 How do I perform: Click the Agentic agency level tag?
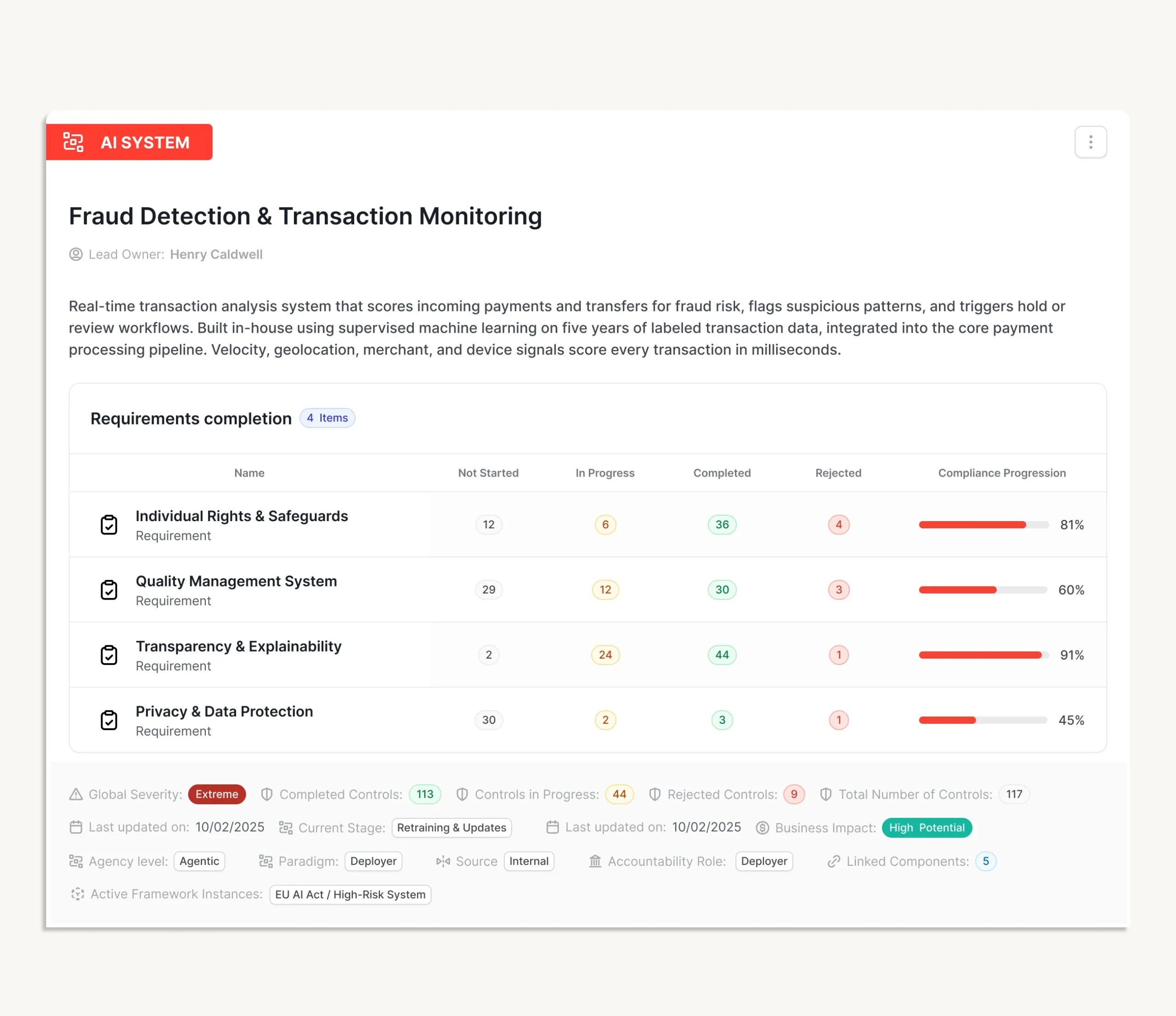pyautogui.click(x=199, y=861)
